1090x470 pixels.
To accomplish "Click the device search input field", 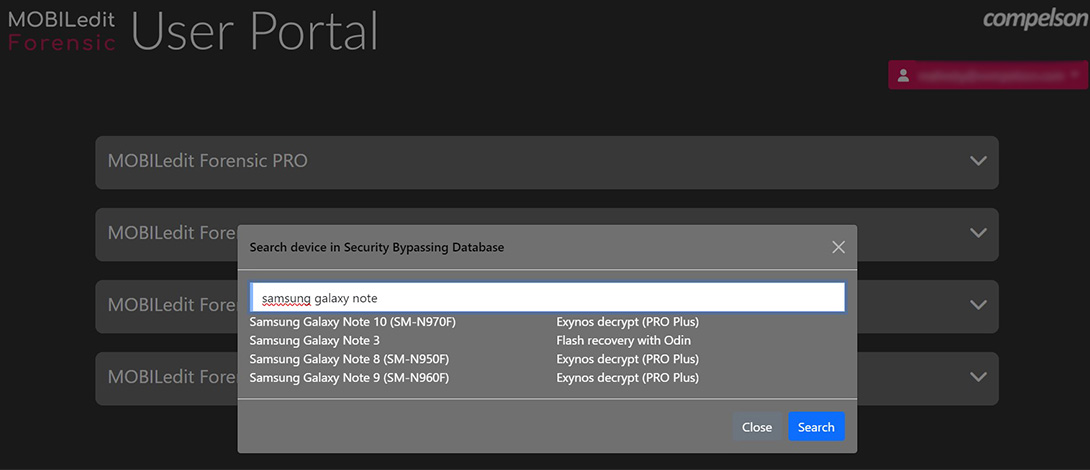I will pos(547,298).
